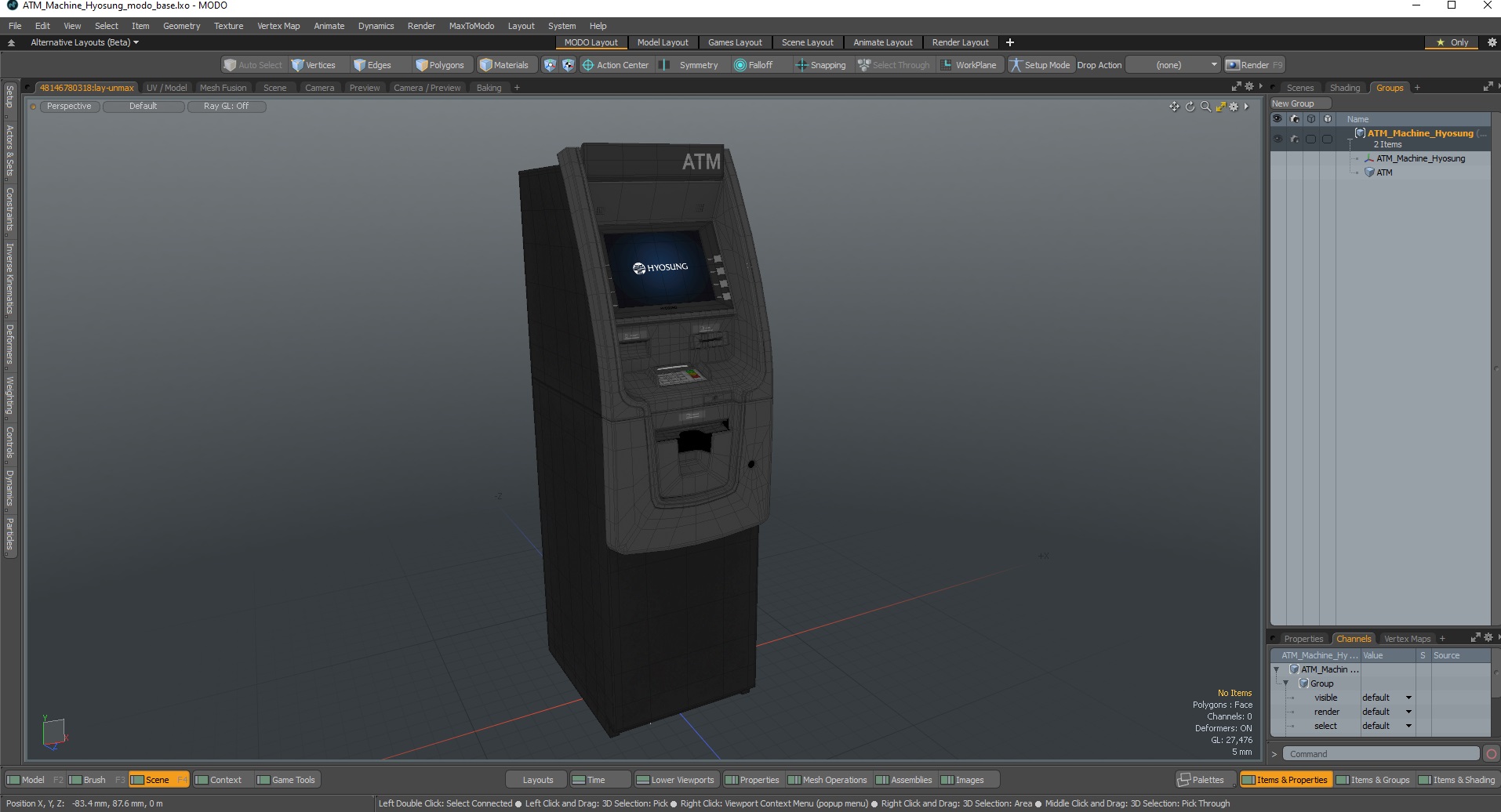Add new tab beside Groups tab
This screenshot has width=1501, height=812.
pos(1417,88)
